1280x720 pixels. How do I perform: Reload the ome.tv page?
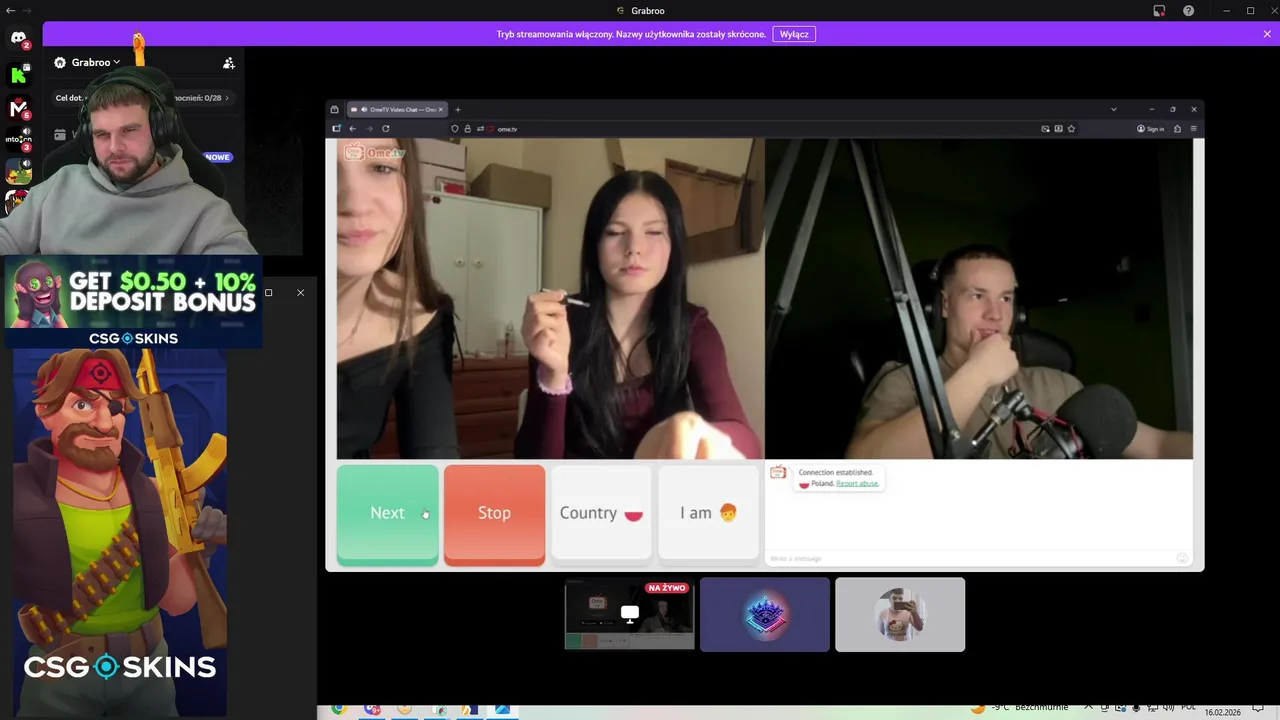385,129
